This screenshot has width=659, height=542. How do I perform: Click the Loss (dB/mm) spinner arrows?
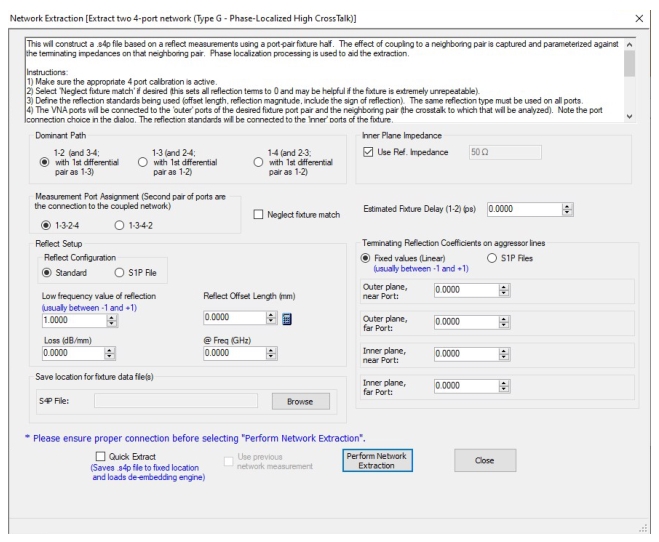[x=109, y=353]
